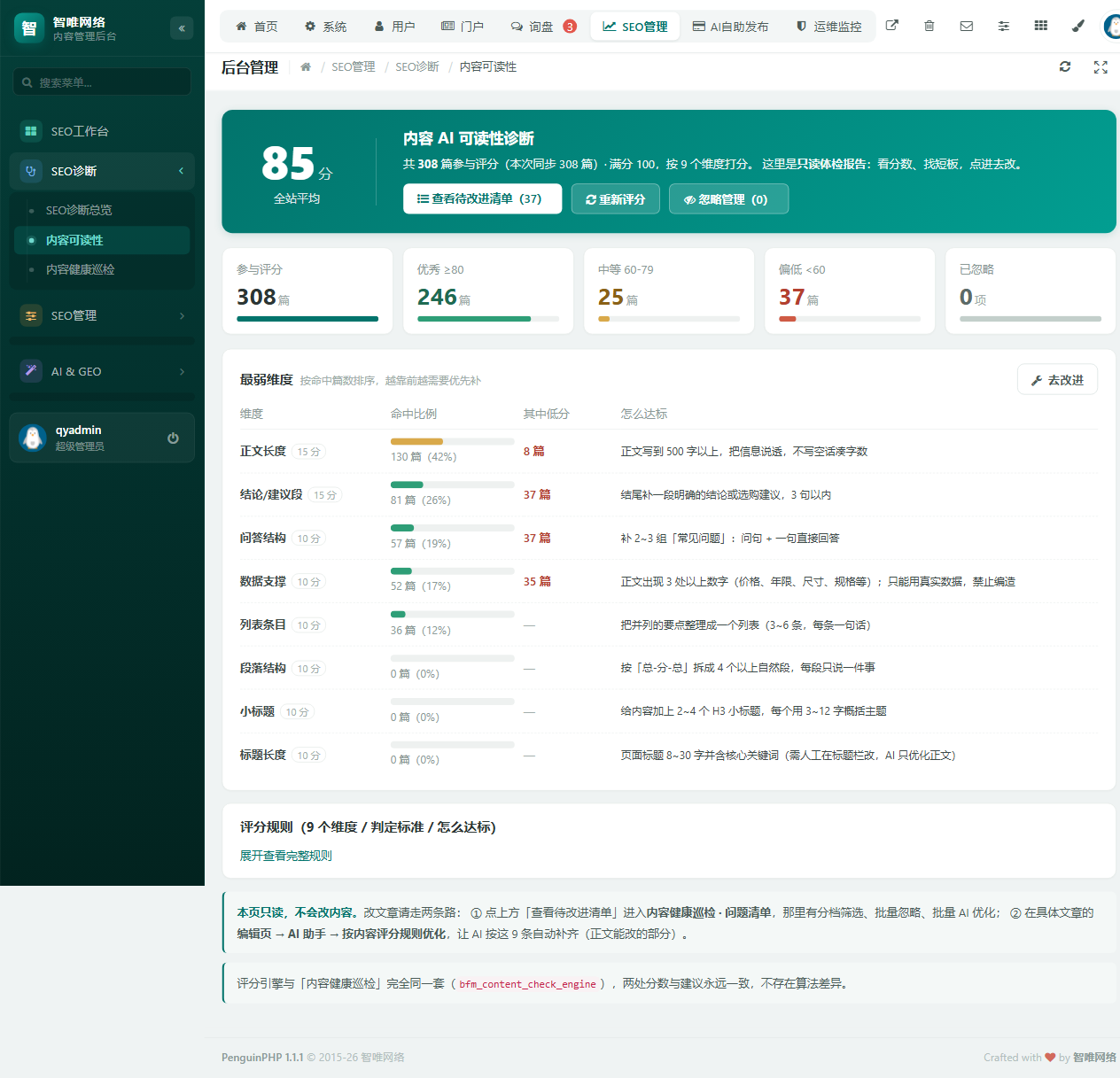Expand the full scoring rules via 展开查看完整规则
The height and width of the screenshot is (1078, 1120).
286,856
